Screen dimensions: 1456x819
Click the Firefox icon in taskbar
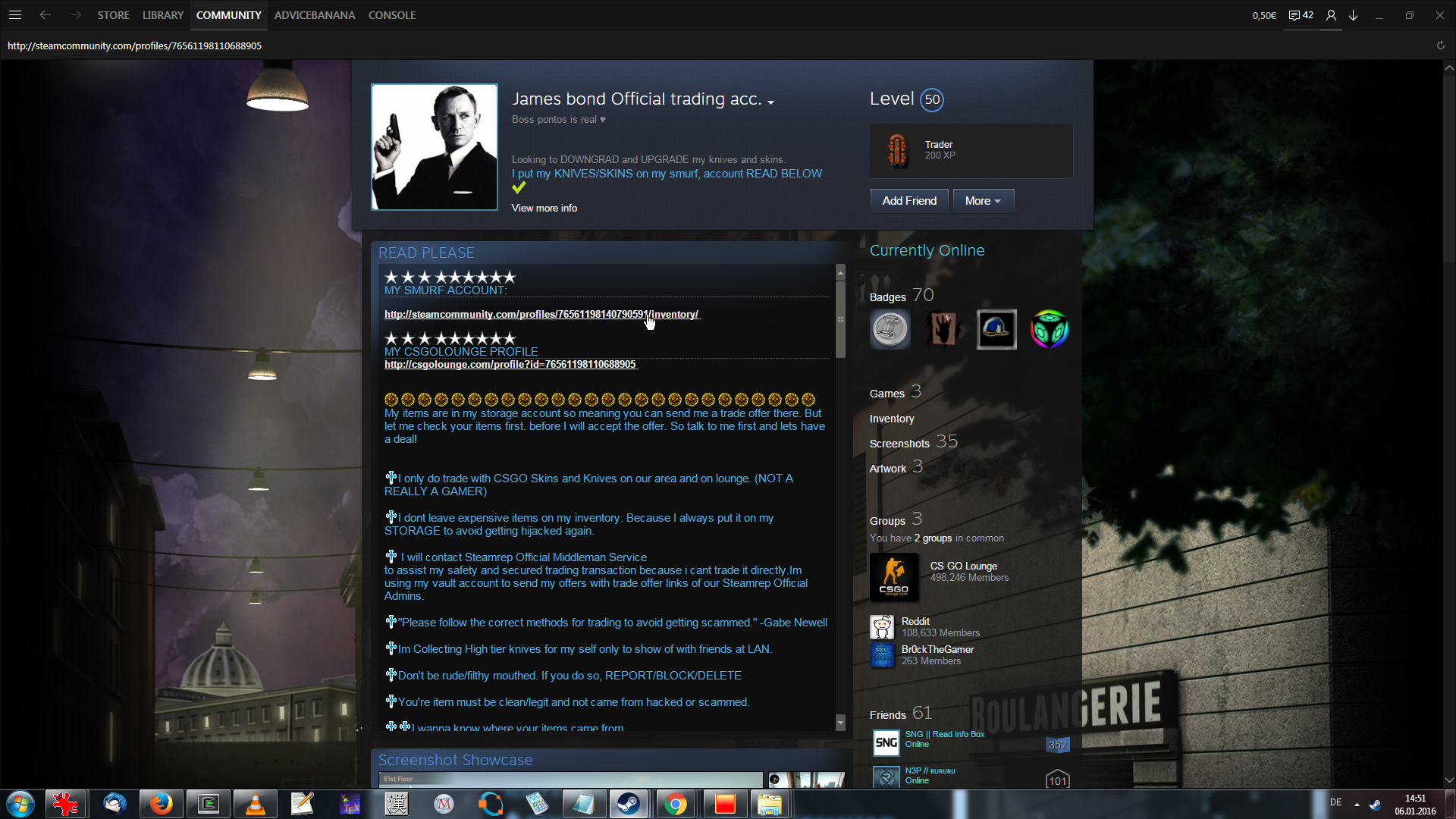pyautogui.click(x=161, y=804)
